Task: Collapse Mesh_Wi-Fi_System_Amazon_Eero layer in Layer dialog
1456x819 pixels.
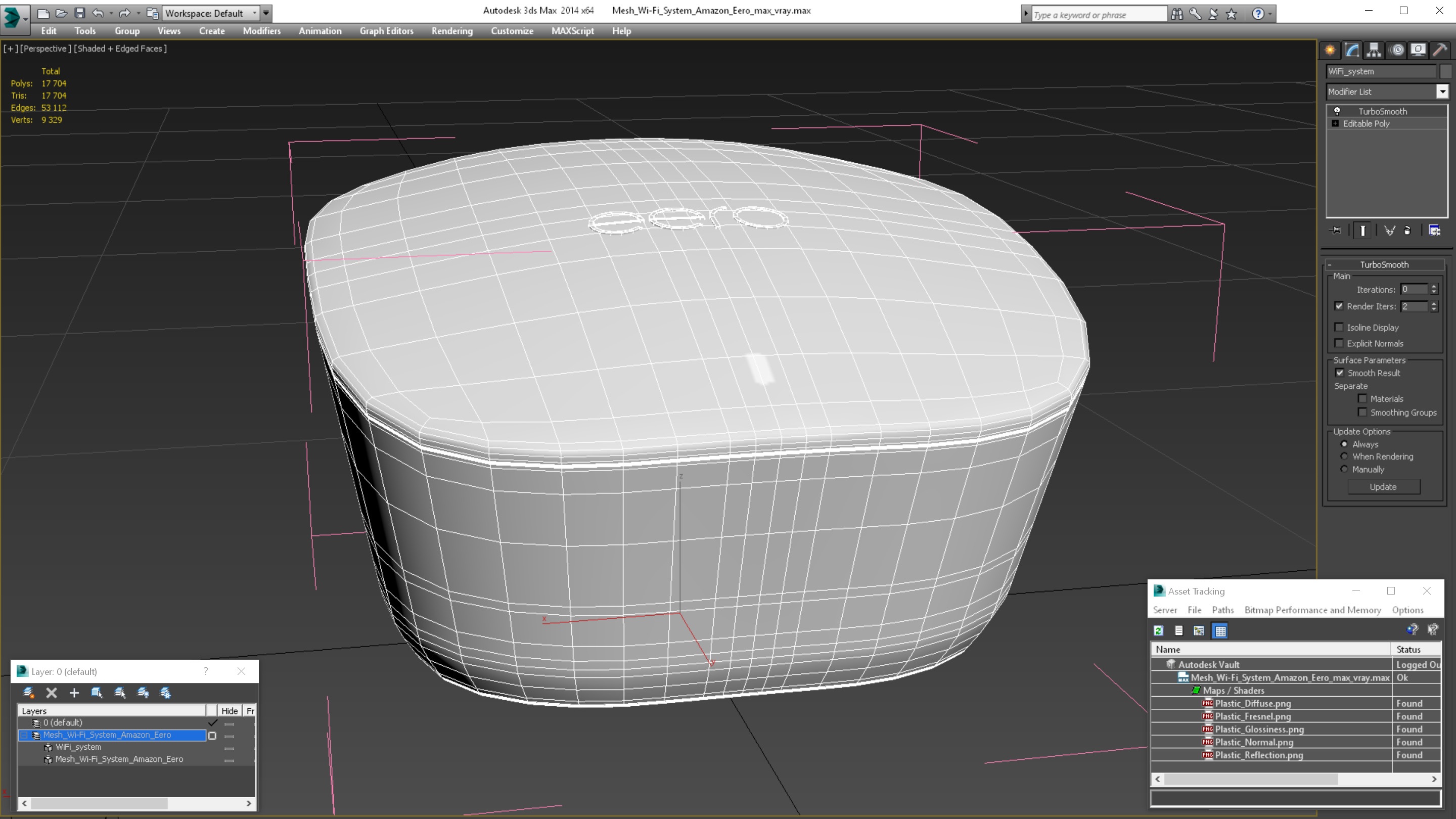Action: pyautogui.click(x=24, y=736)
